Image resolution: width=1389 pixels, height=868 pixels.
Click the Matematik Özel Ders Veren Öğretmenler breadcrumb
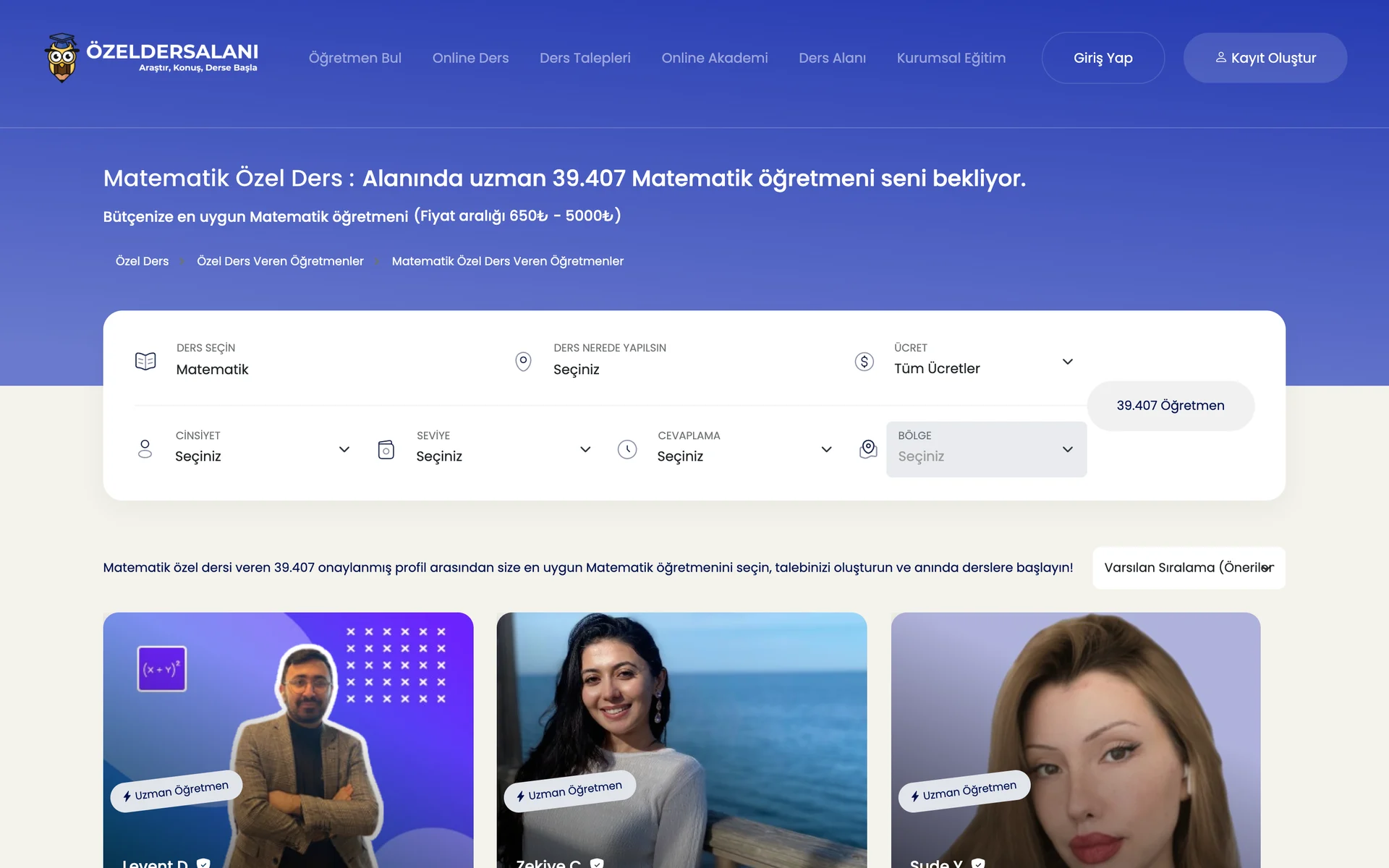point(507,261)
